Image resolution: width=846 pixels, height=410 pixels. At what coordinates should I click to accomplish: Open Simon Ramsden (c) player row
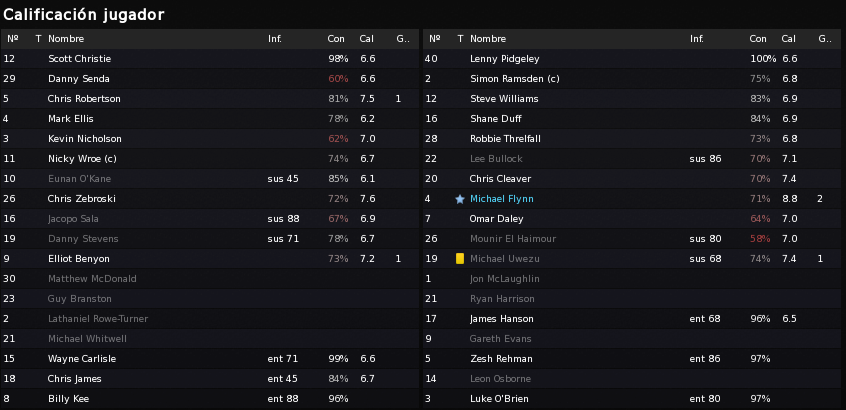[634, 79]
